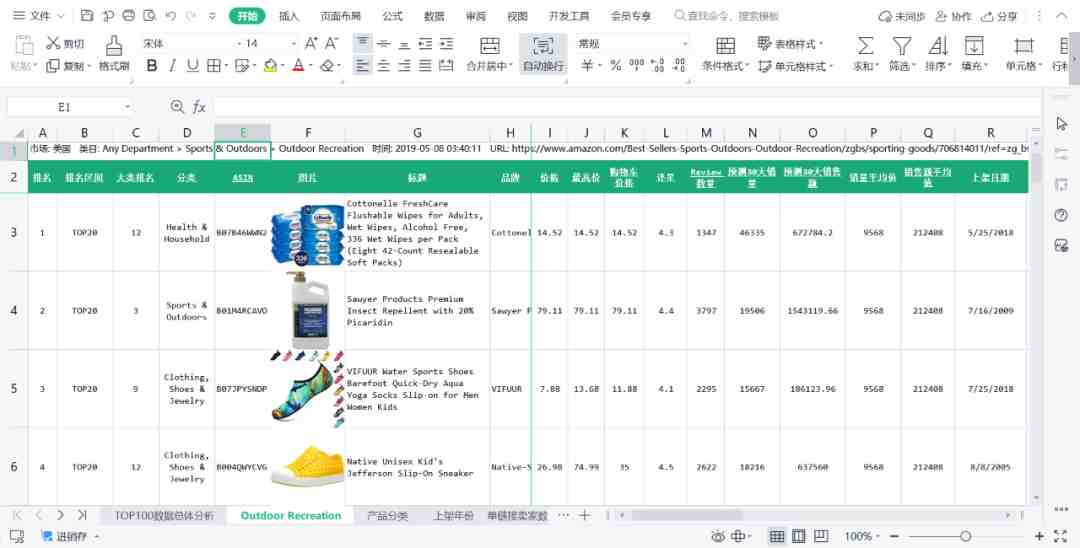
Task: Toggle Underline formatting
Action: click(x=193, y=66)
